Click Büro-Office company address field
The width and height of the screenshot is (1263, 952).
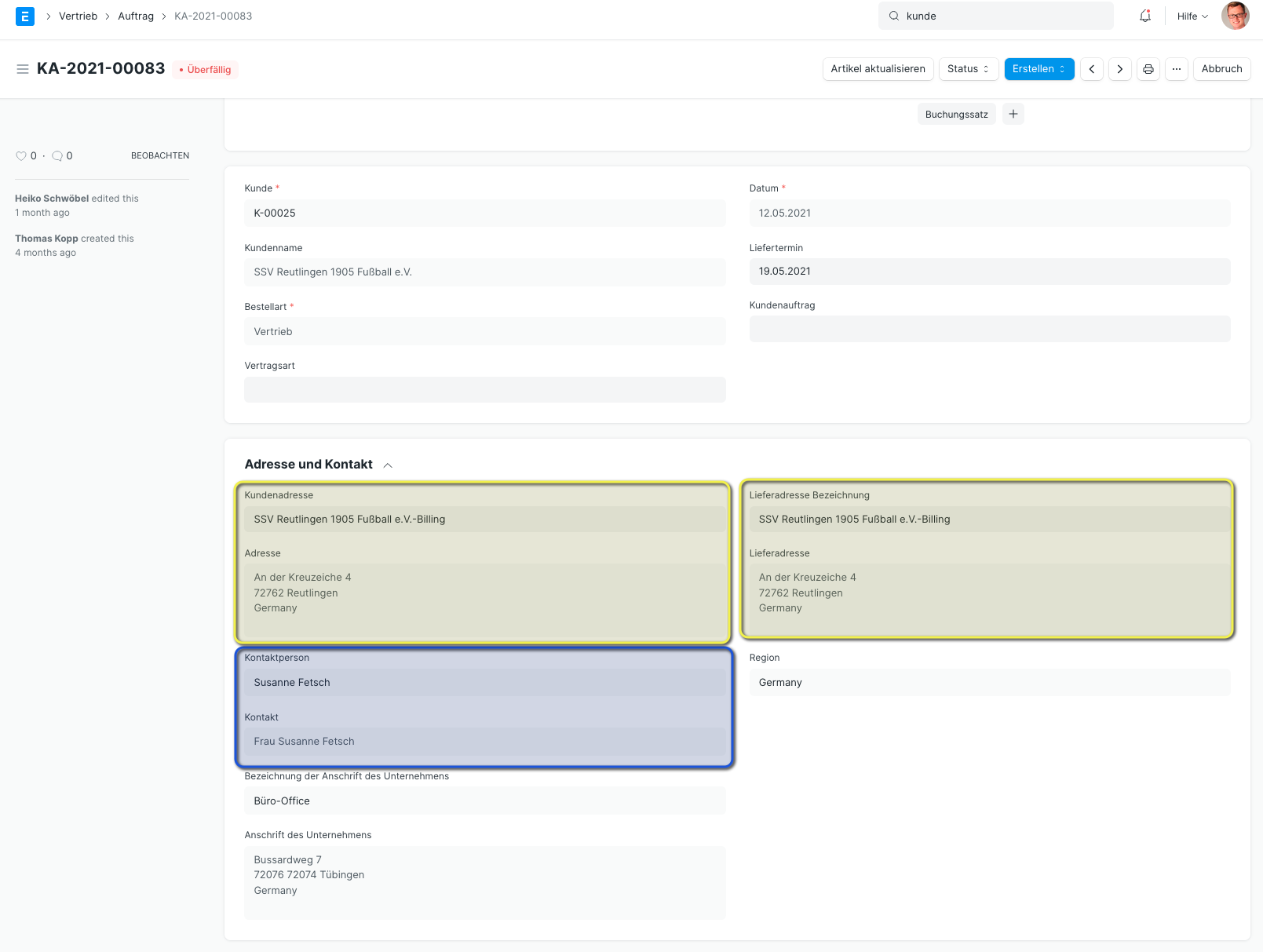485,801
